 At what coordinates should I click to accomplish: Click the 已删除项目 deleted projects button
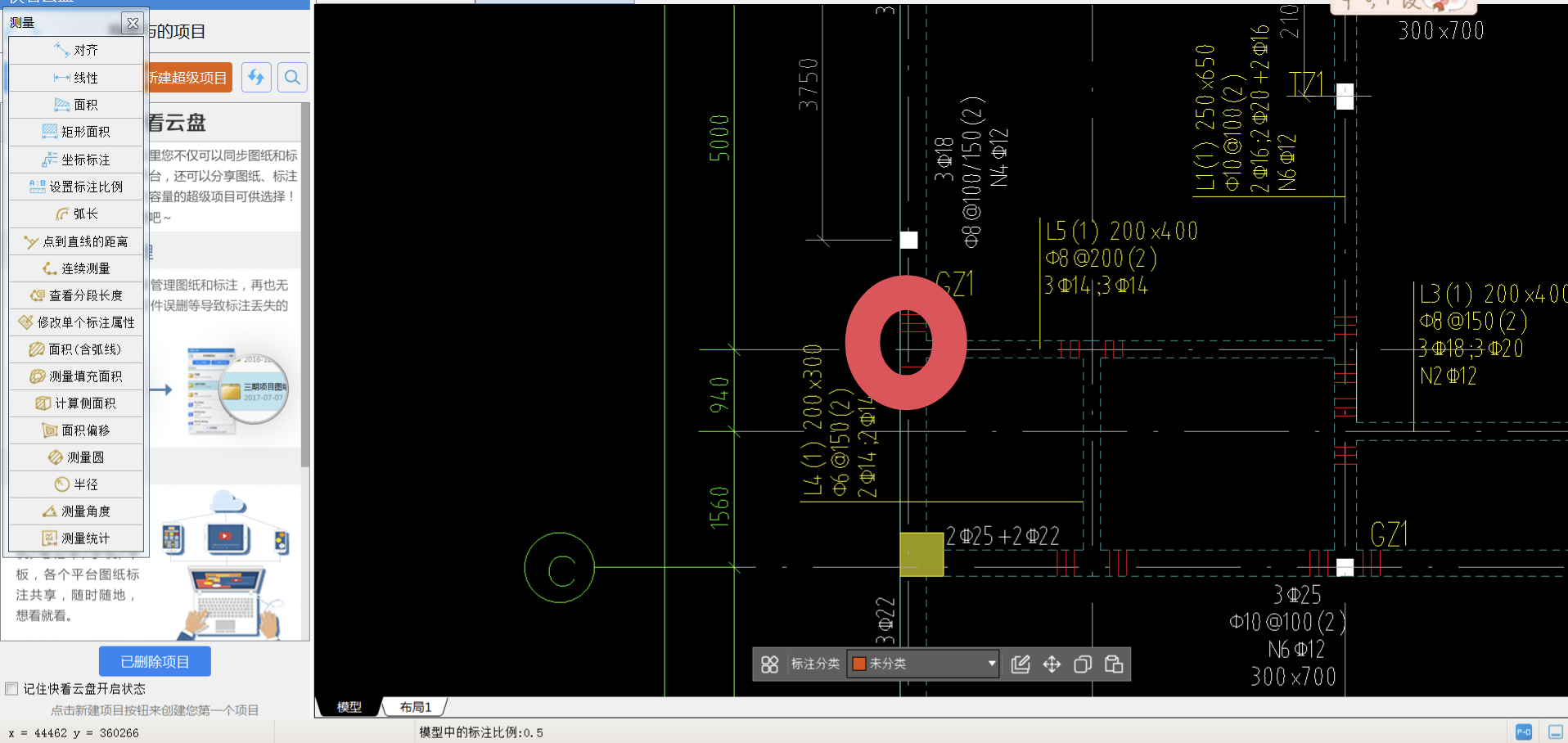[155, 661]
